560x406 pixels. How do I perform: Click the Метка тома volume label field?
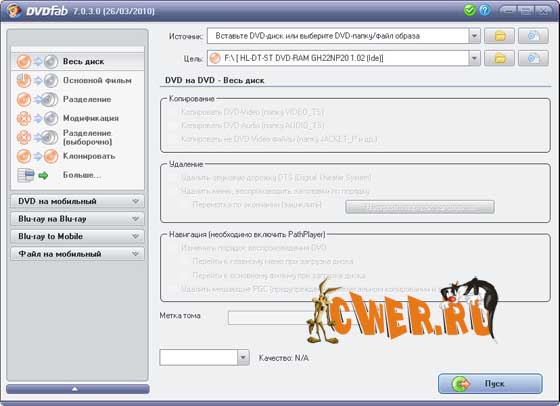(x=271, y=317)
